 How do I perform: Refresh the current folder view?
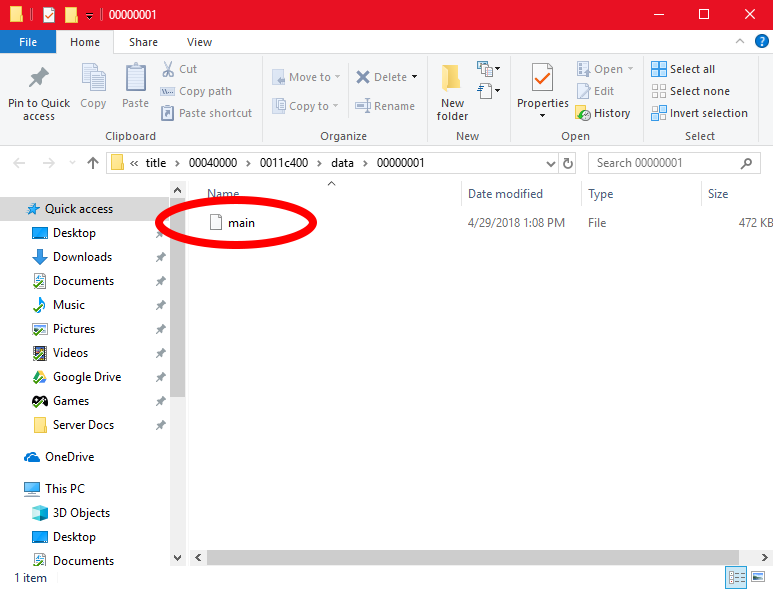point(569,163)
